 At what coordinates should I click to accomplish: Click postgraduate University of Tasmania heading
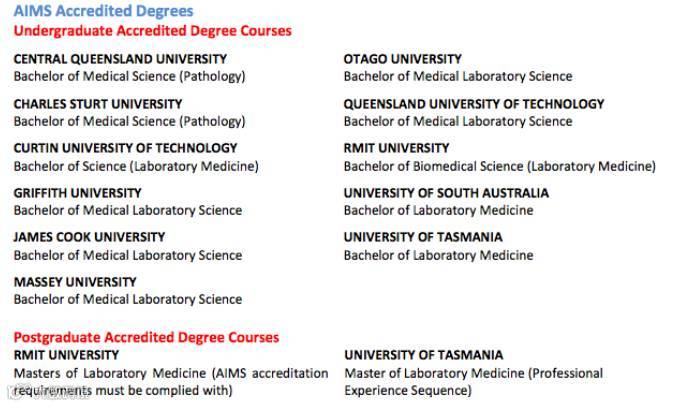[x=424, y=355]
